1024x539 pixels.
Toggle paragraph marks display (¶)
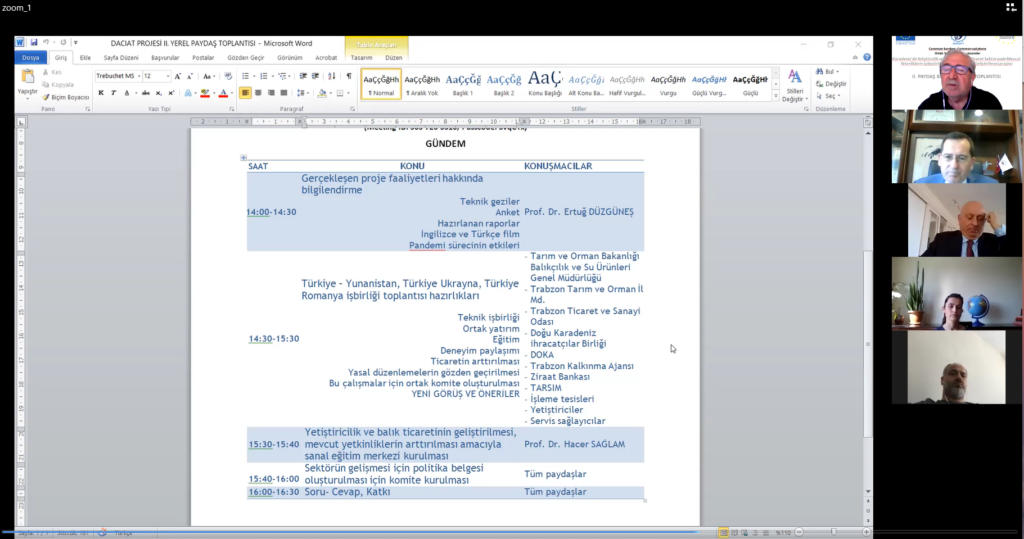point(349,76)
